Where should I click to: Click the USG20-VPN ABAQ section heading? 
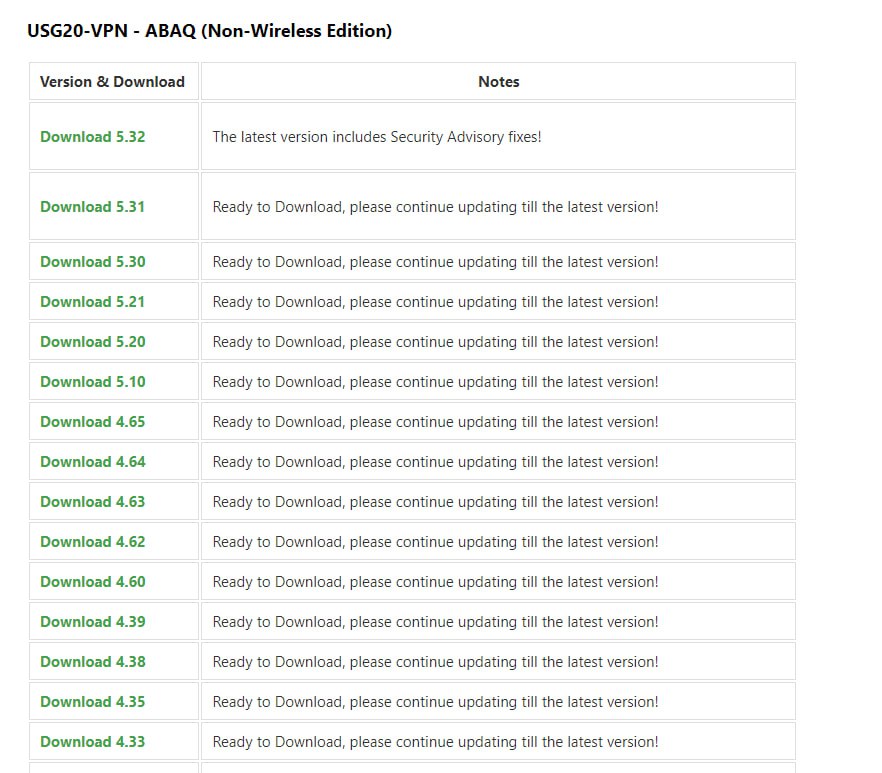coord(209,31)
